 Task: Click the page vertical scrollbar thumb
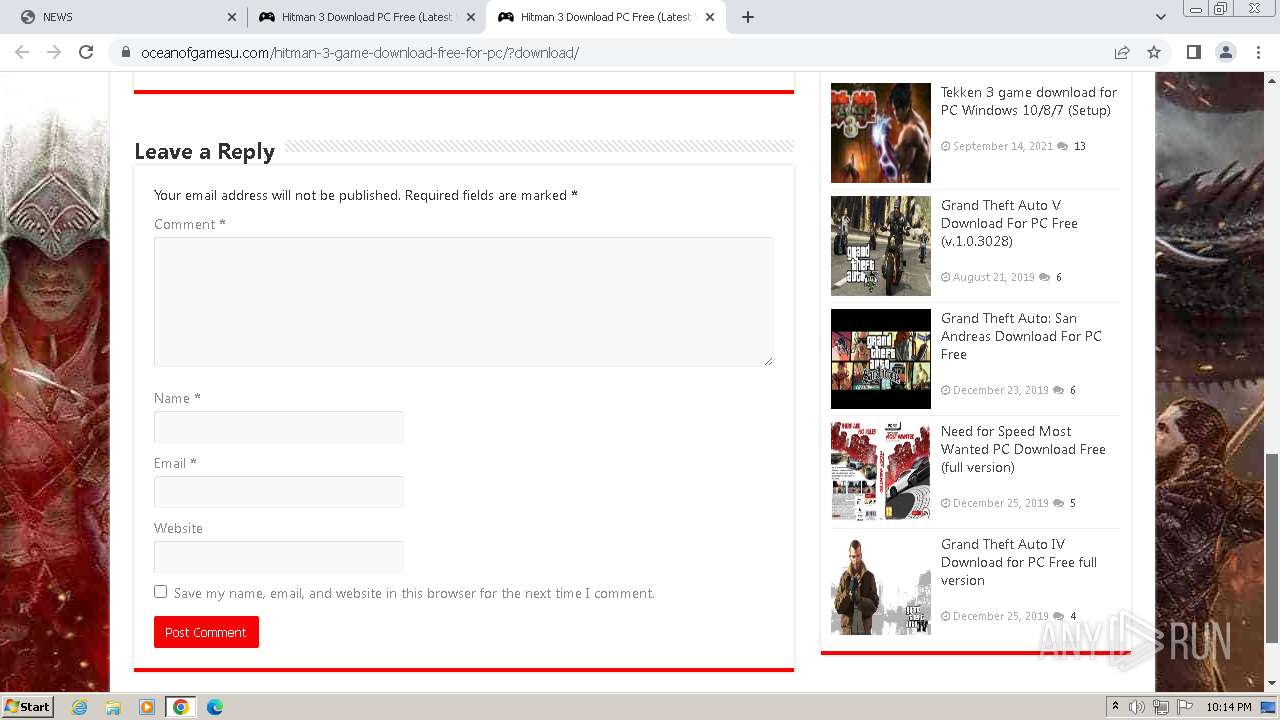[x=1272, y=547]
